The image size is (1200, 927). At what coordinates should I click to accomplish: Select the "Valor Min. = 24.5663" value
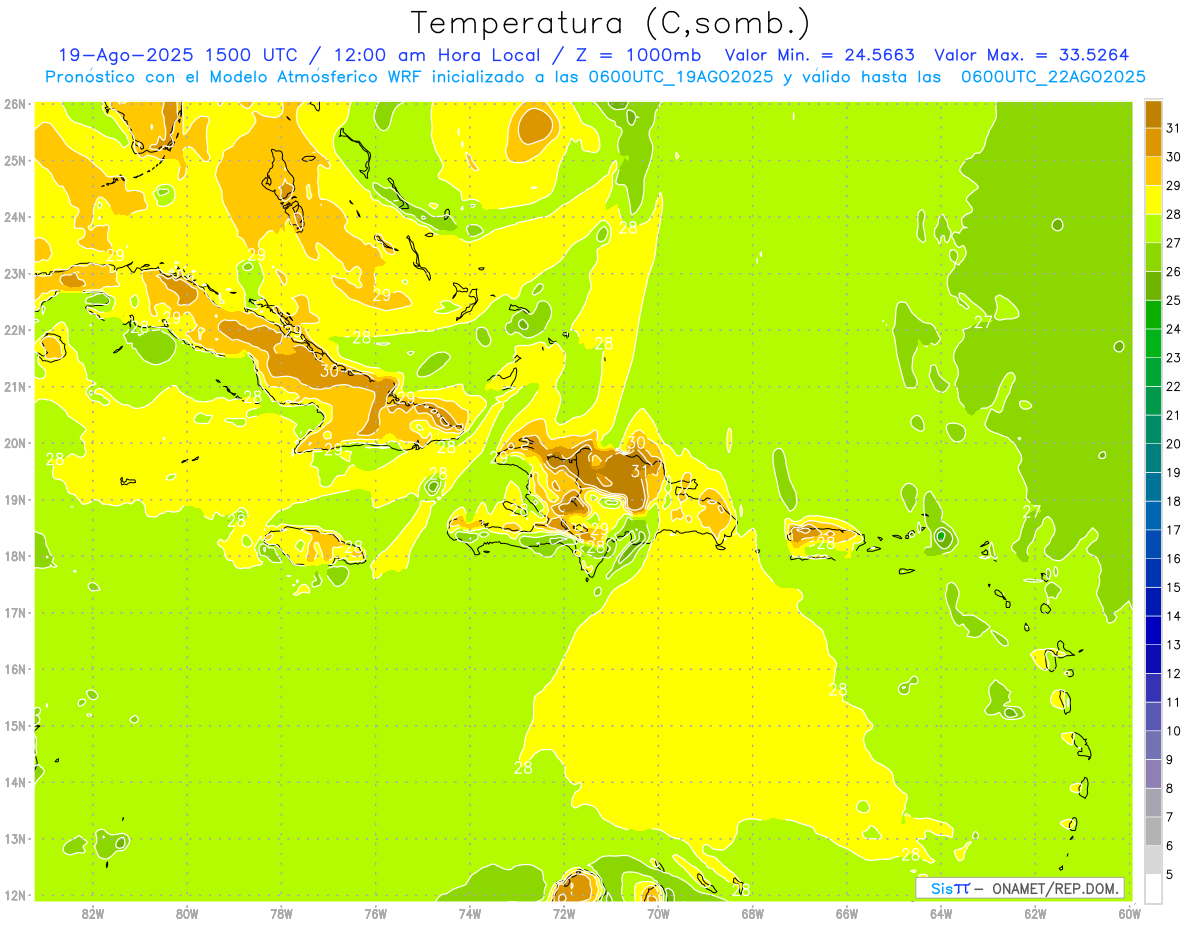[820, 55]
